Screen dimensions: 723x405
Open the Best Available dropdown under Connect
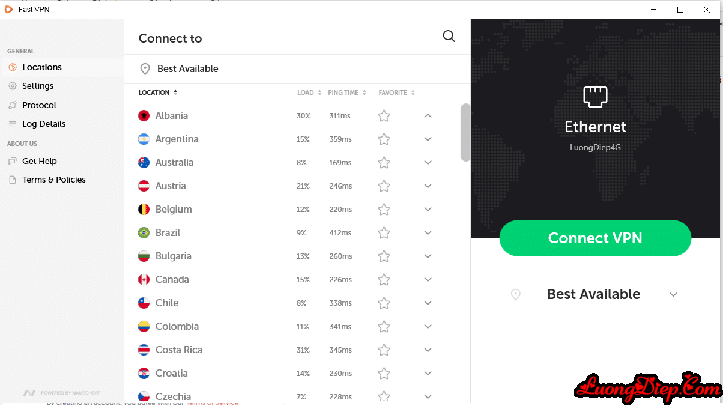673,294
